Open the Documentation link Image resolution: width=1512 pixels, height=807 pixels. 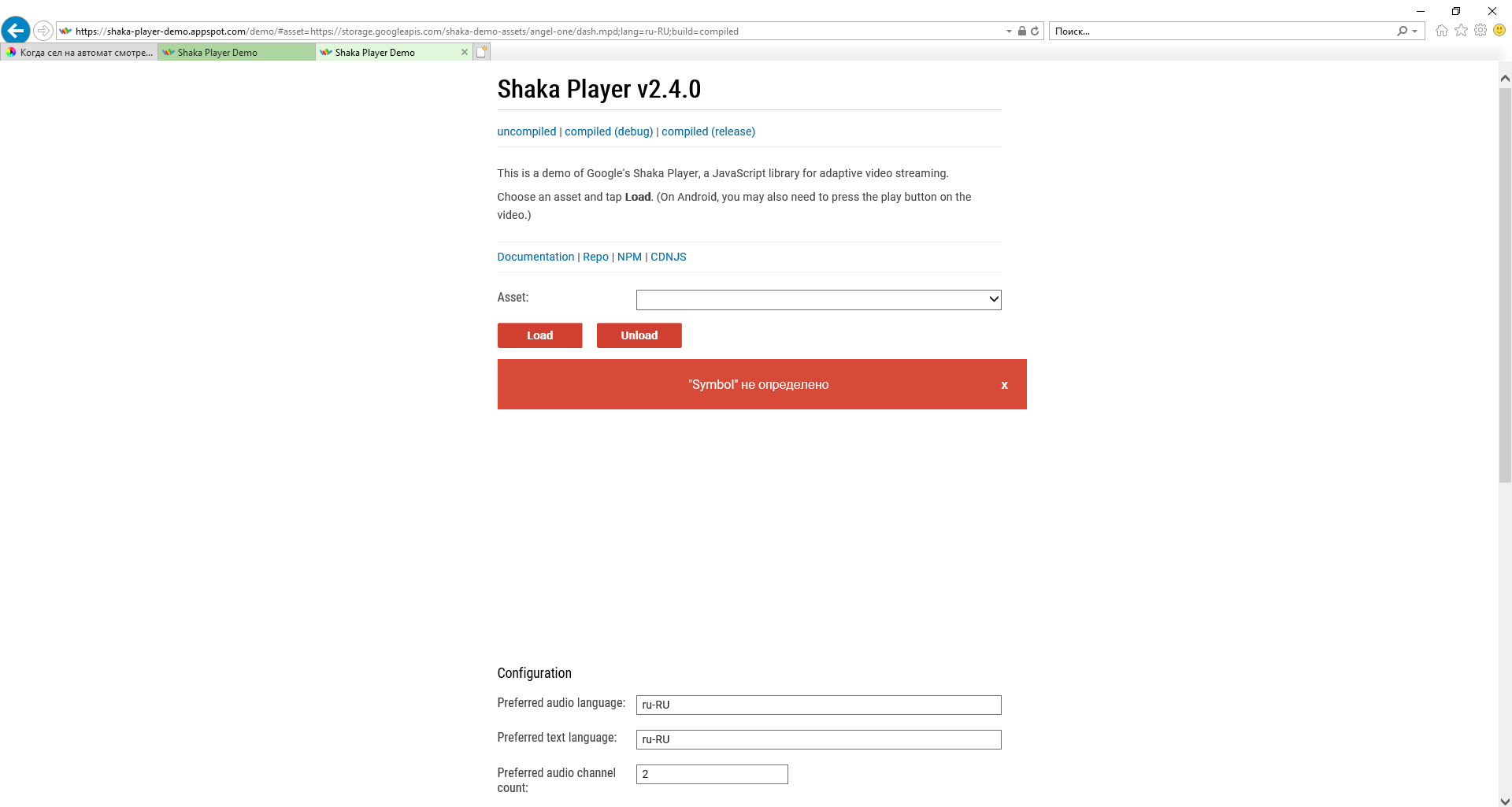[535, 257]
